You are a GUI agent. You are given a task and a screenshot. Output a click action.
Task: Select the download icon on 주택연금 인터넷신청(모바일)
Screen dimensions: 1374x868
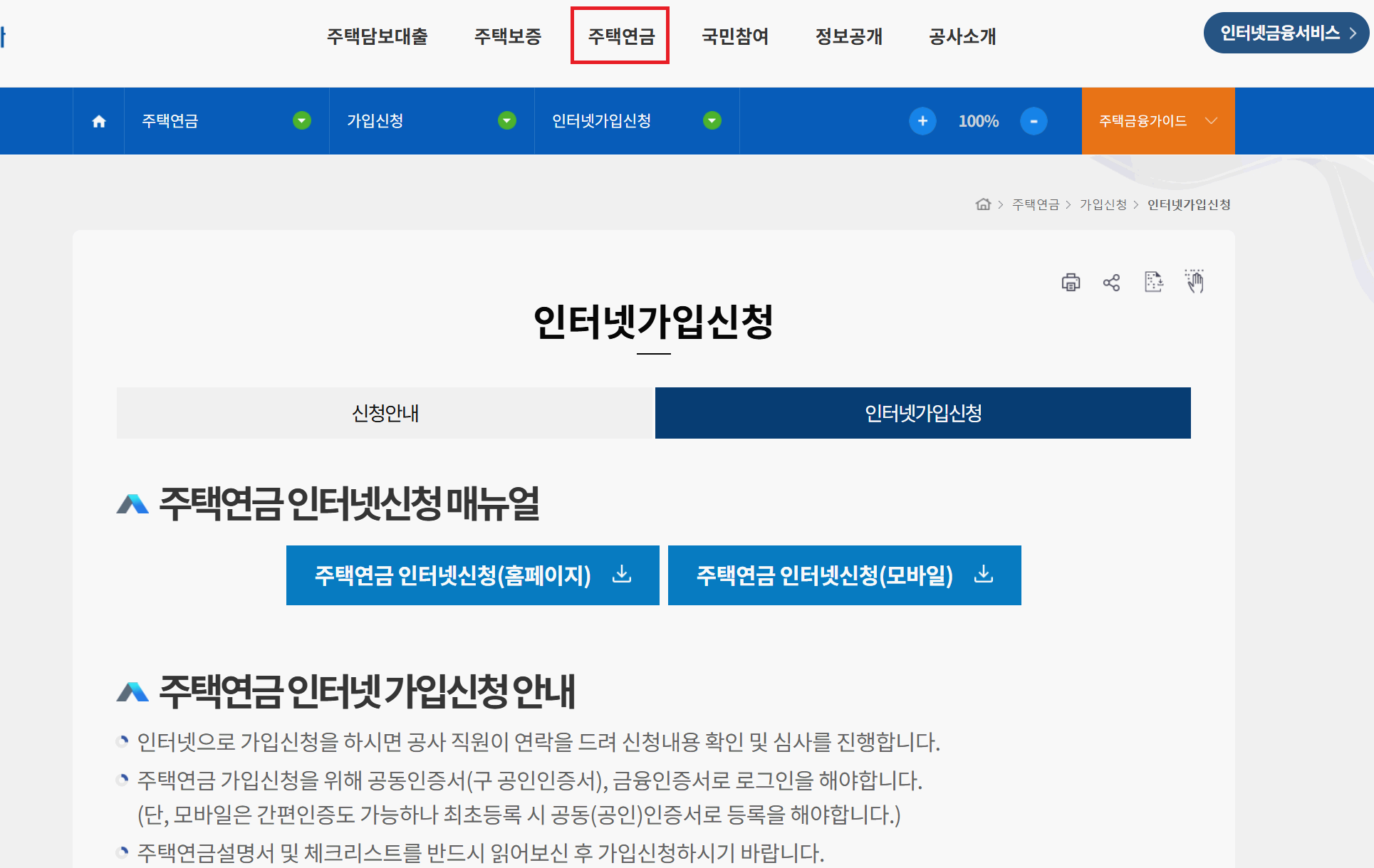click(x=984, y=575)
